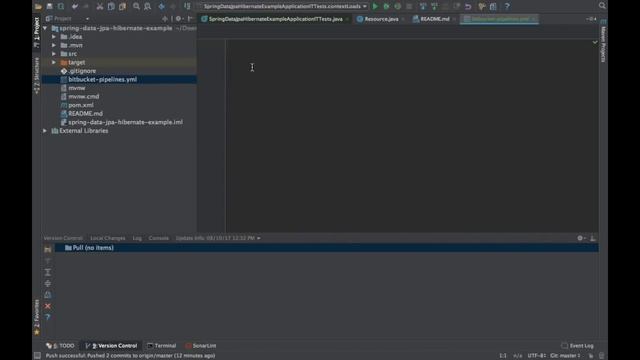Click red X icon in Version Control panel
The height and width of the screenshot is (360, 640).
(48, 306)
